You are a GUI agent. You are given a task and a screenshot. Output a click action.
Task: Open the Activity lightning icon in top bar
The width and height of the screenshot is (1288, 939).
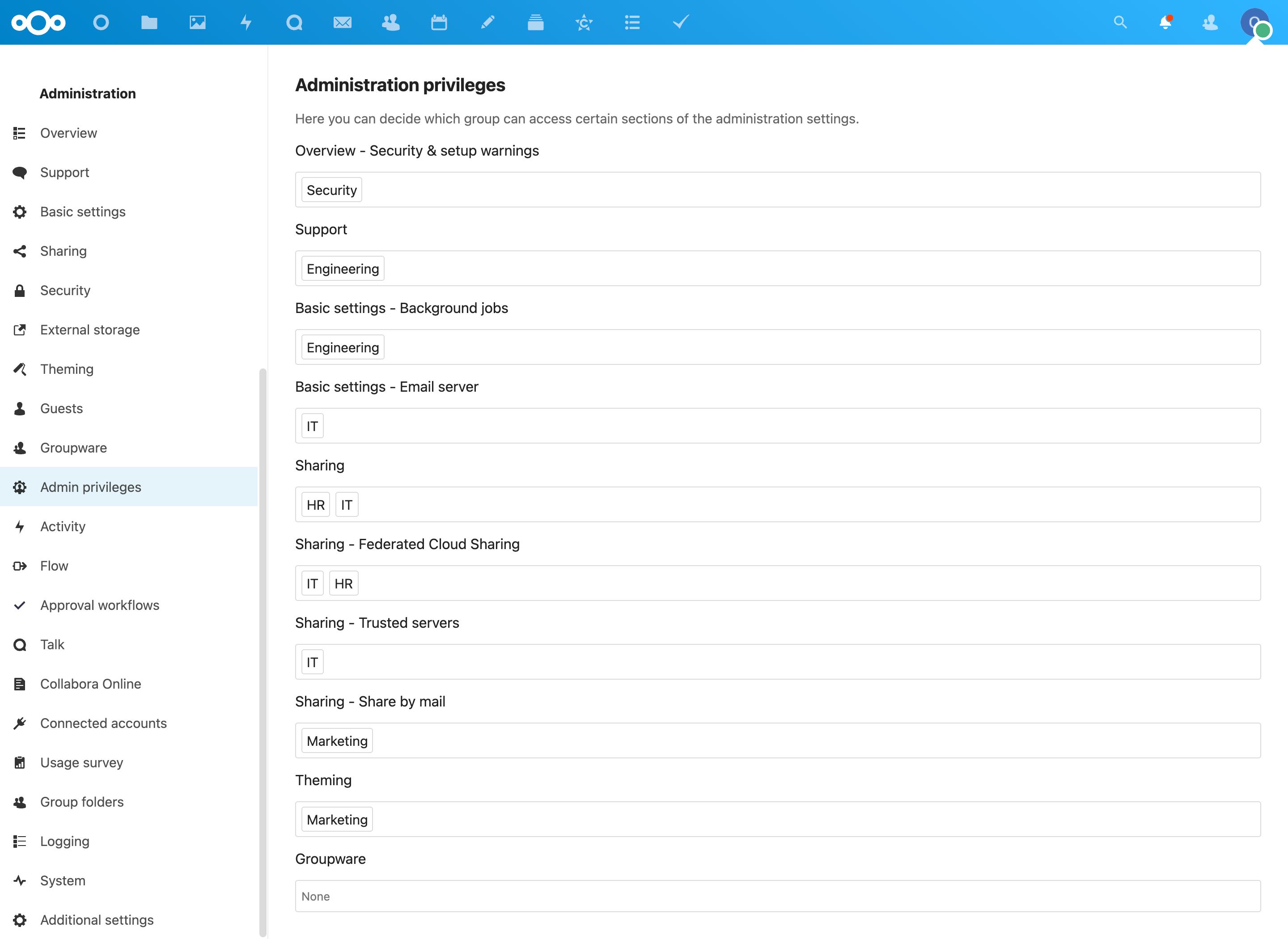246,23
